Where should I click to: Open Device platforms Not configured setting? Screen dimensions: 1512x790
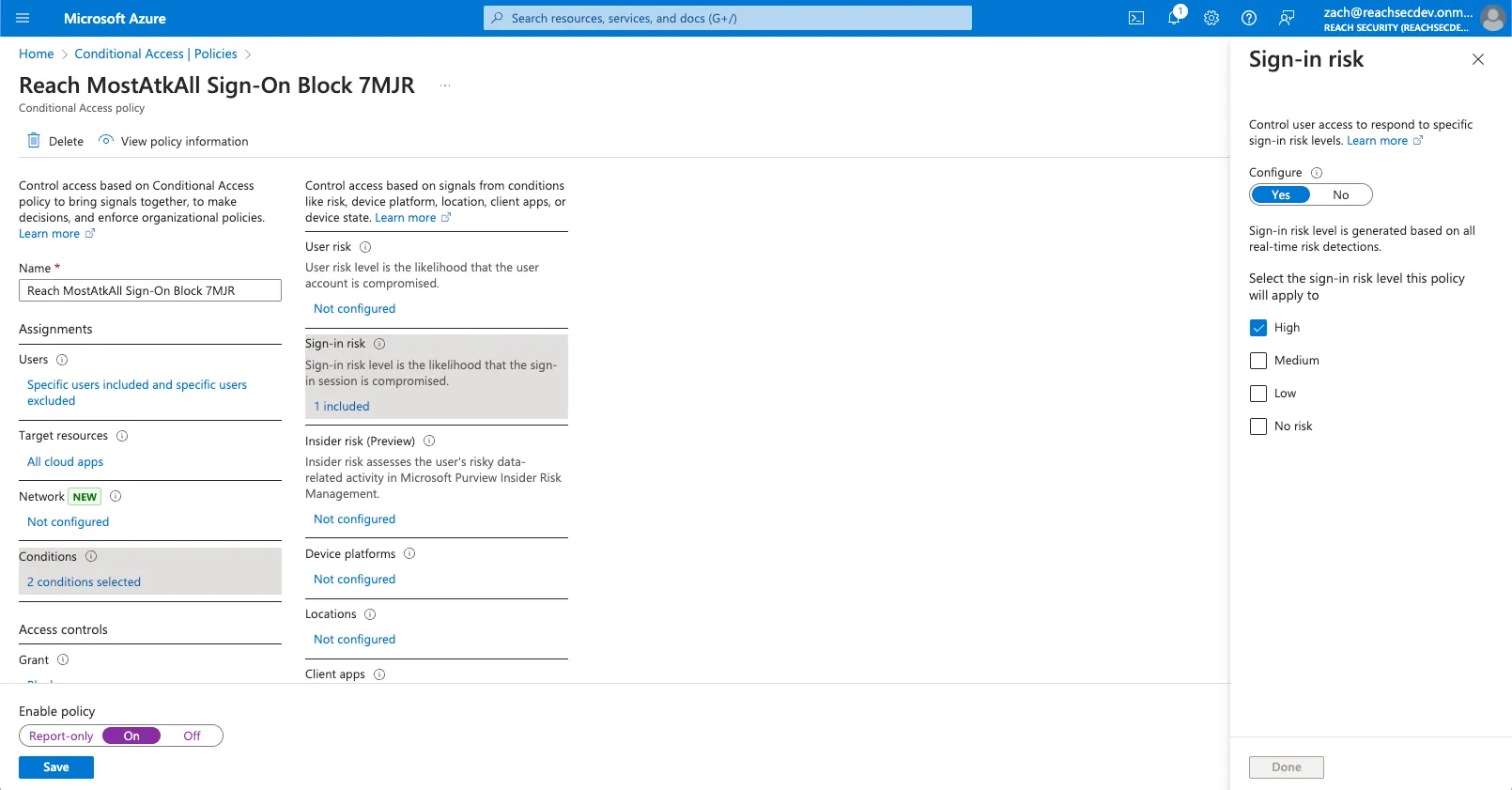[x=354, y=579]
